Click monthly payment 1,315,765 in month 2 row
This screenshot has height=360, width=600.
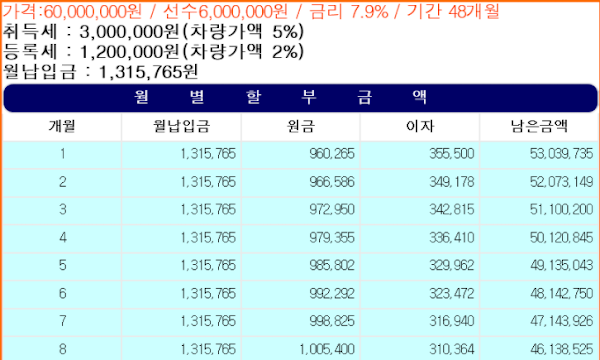click(x=208, y=182)
